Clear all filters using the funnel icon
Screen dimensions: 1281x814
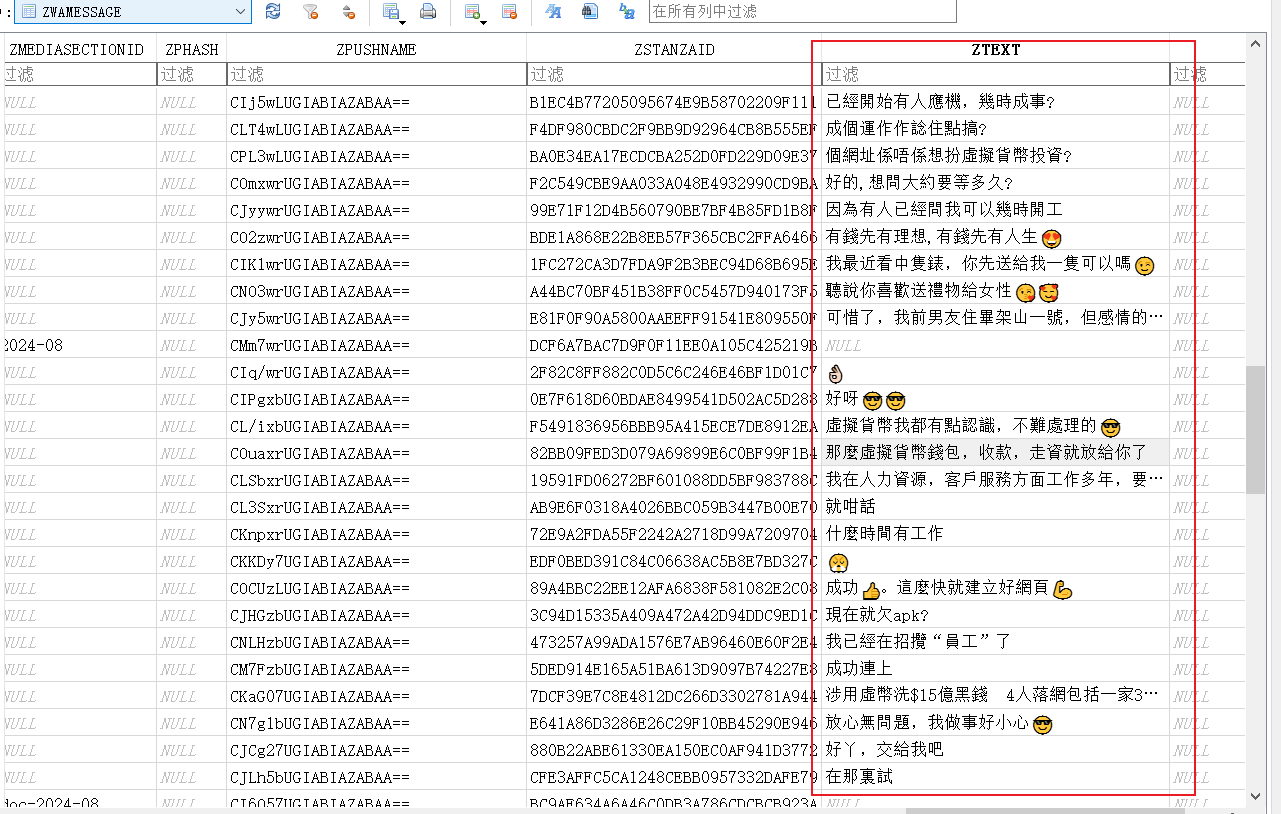click(x=310, y=12)
